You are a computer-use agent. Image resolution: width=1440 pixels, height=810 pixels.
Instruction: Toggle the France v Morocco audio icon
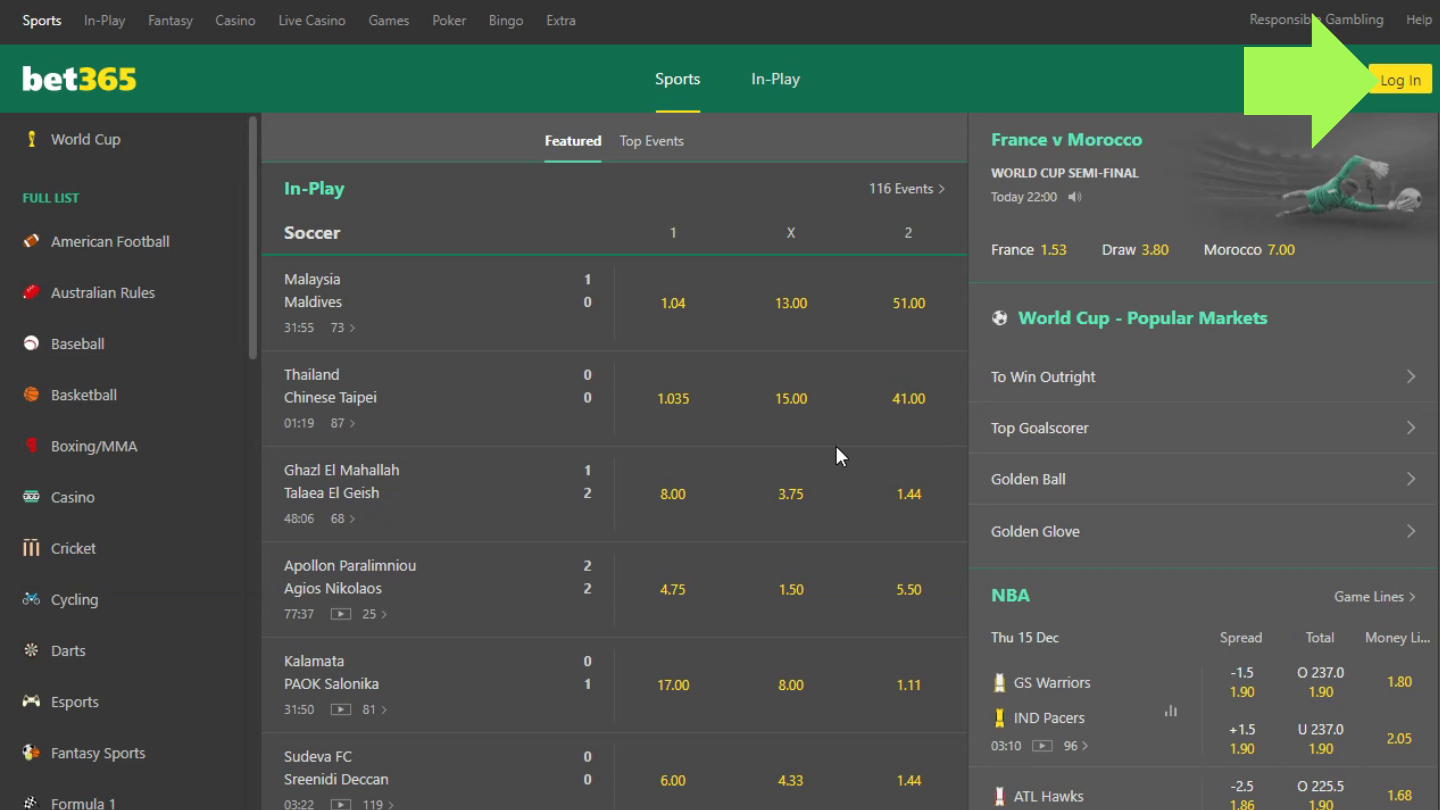1075,197
